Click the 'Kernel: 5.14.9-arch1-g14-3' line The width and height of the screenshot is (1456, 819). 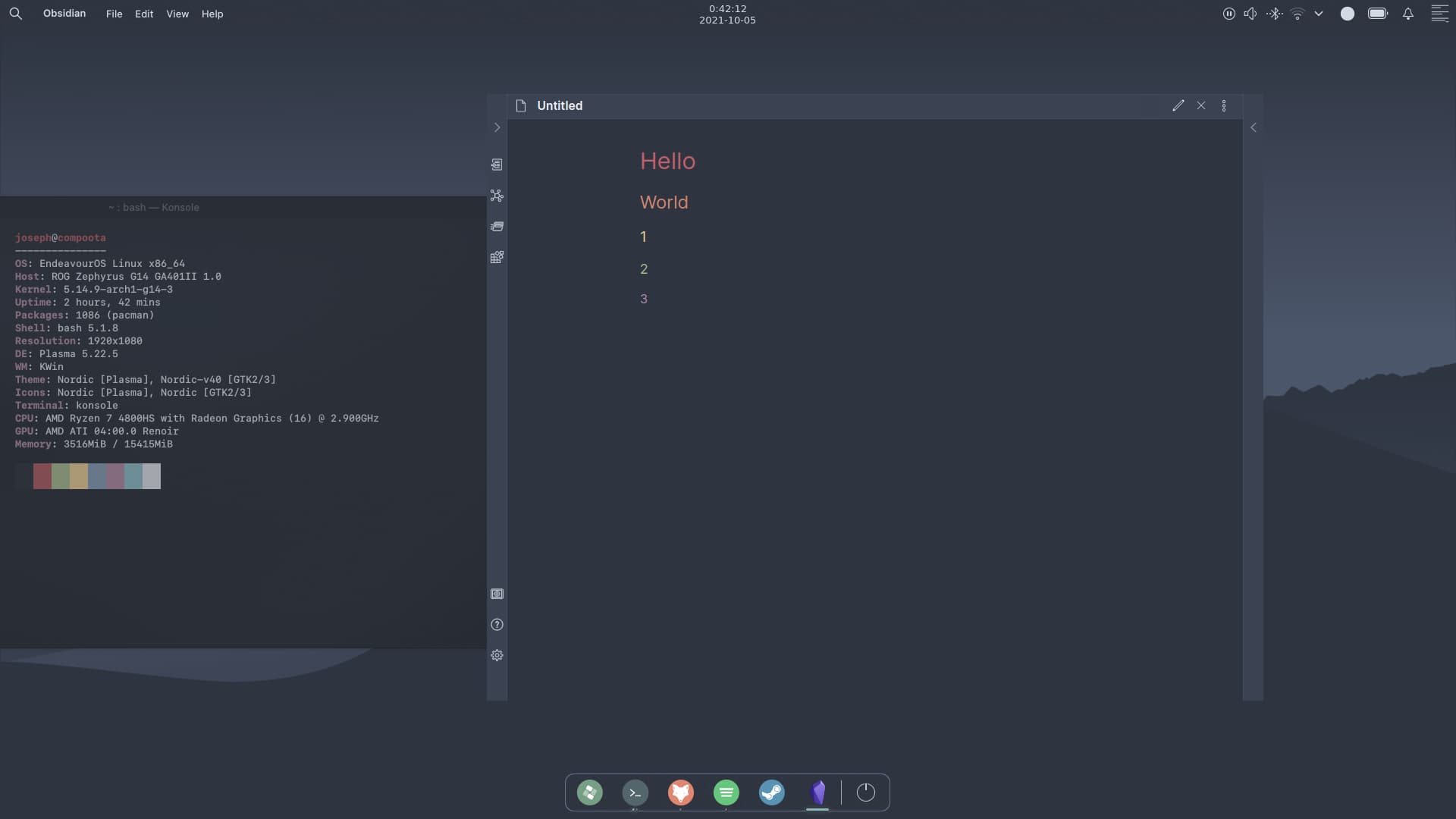94,290
